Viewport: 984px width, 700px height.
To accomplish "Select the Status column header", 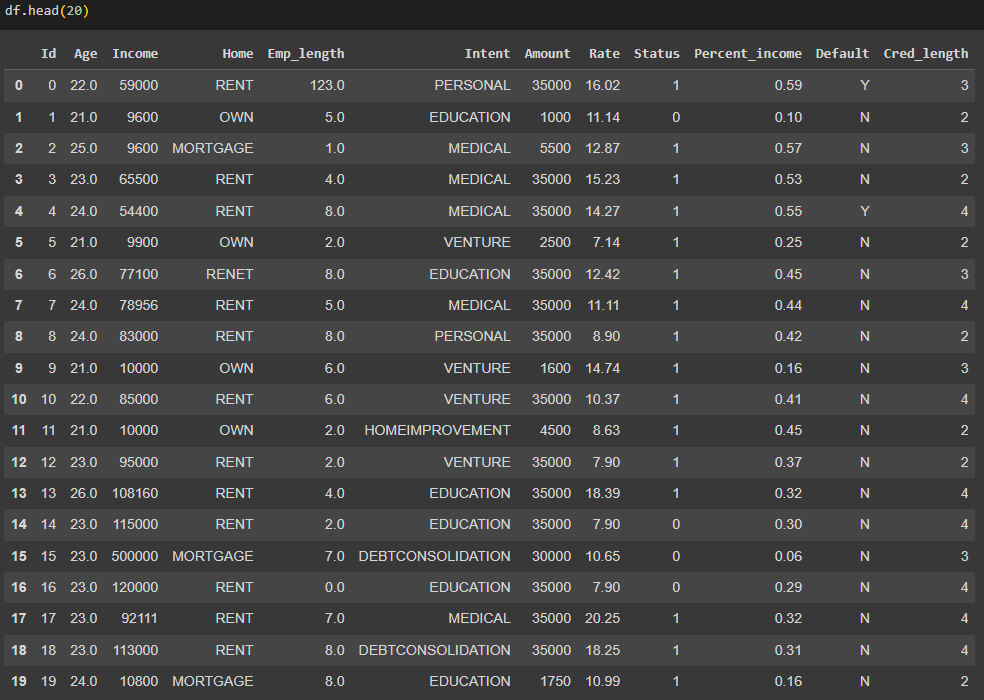I will (656, 53).
